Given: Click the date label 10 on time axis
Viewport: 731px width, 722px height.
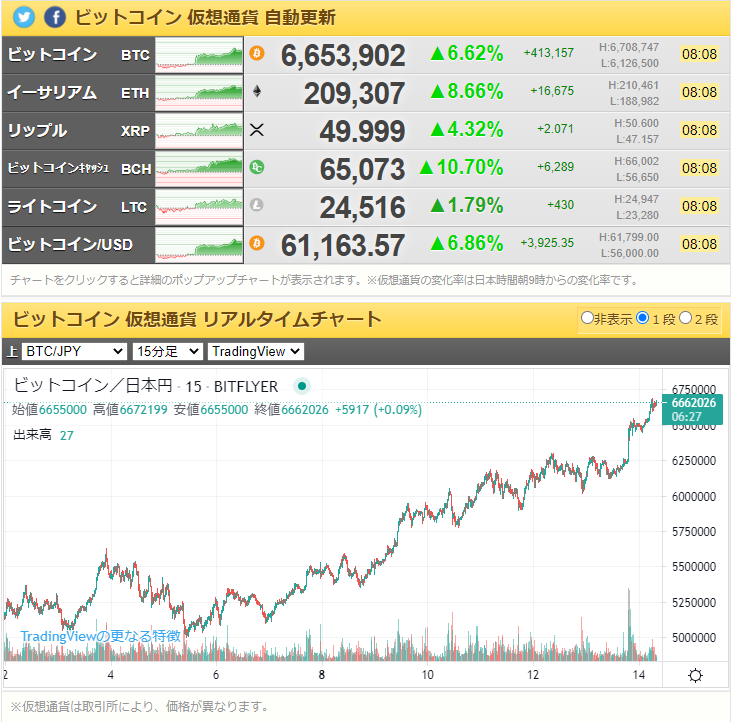Looking at the screenshot, I should [428, 675].
